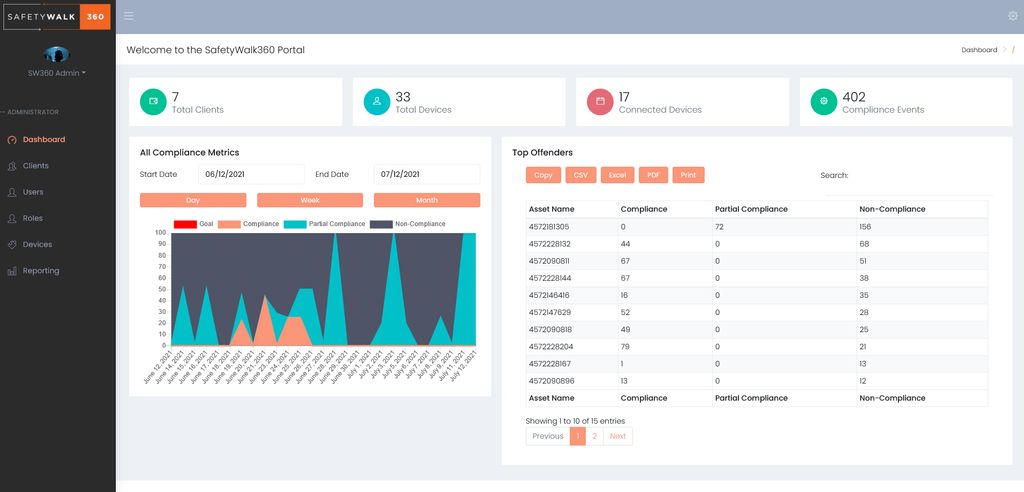Click the SW360 Admin avatar image

pyautogui.click(x=57, y=55)
